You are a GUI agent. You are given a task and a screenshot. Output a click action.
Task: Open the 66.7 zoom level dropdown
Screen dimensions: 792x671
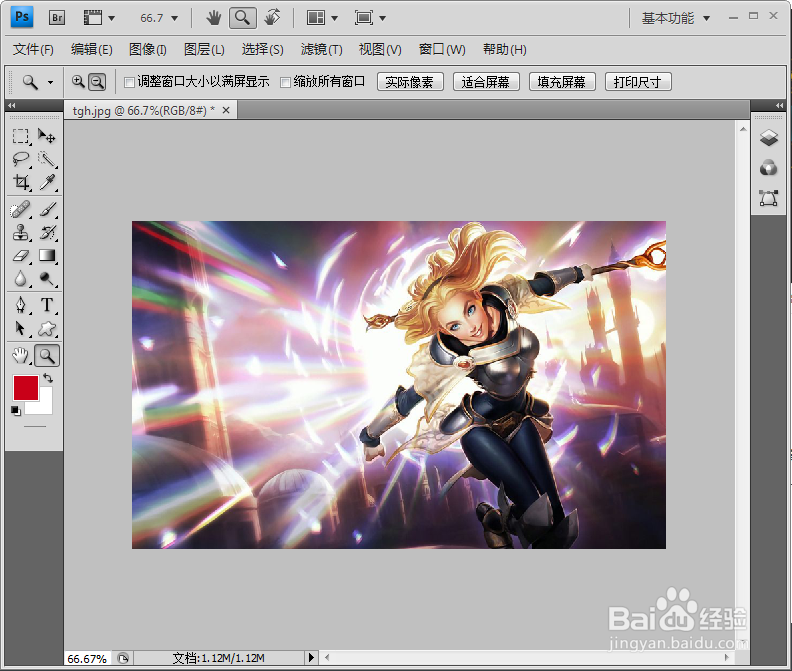[x=175, y=19]
